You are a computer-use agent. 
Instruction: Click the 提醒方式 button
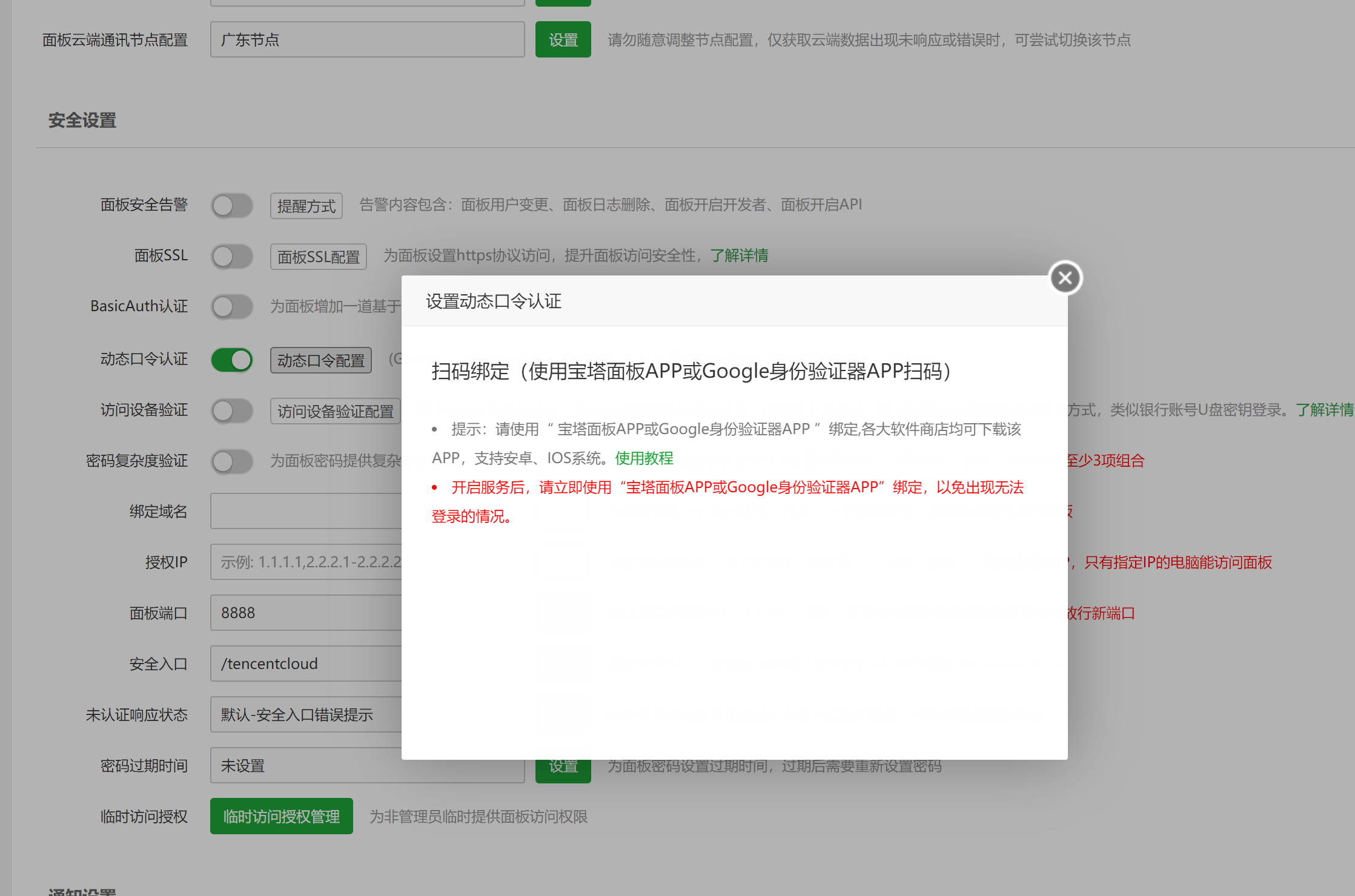306,206
